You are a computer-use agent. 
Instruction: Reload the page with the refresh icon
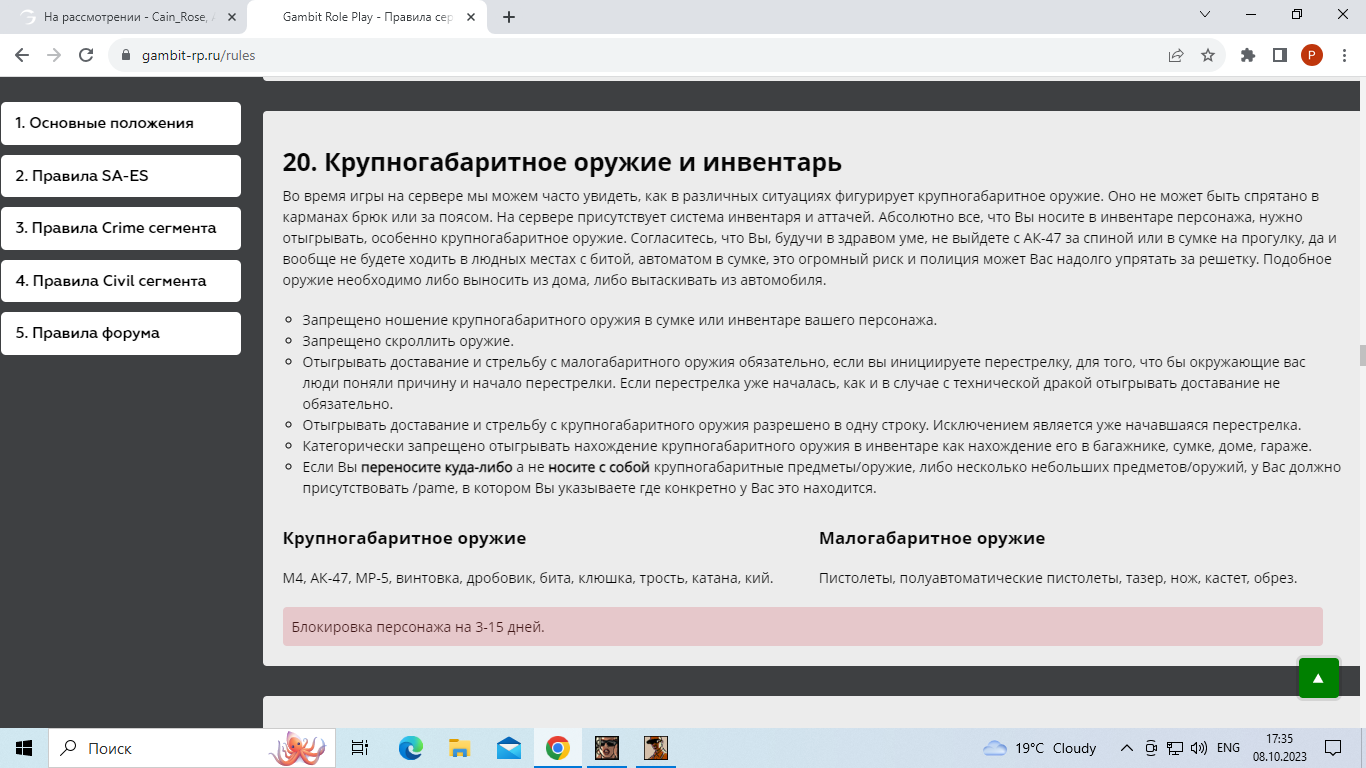pos(86,55)
